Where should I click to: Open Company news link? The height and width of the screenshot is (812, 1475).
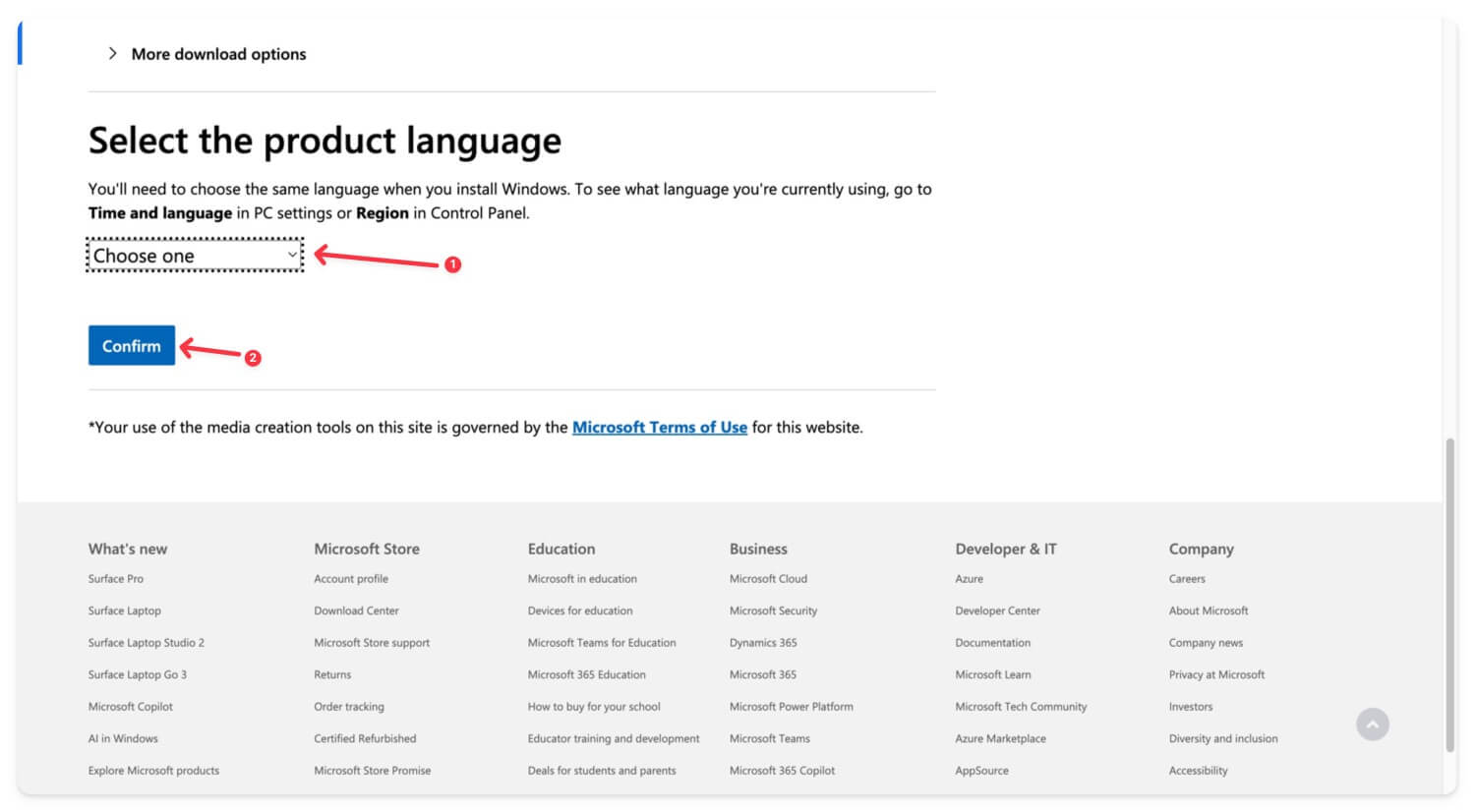(x=1206, y=643)
